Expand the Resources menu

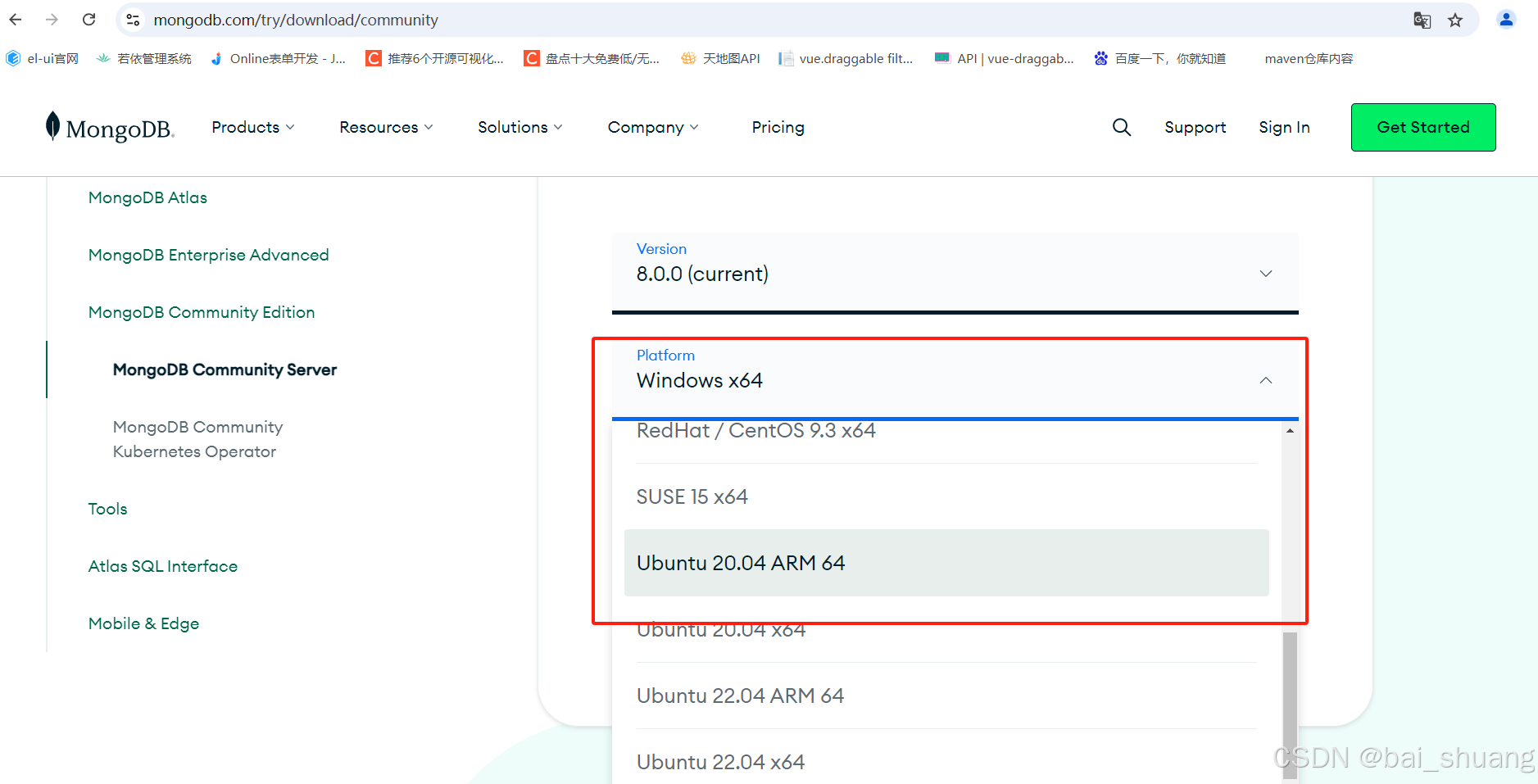(x=386, y=127)
